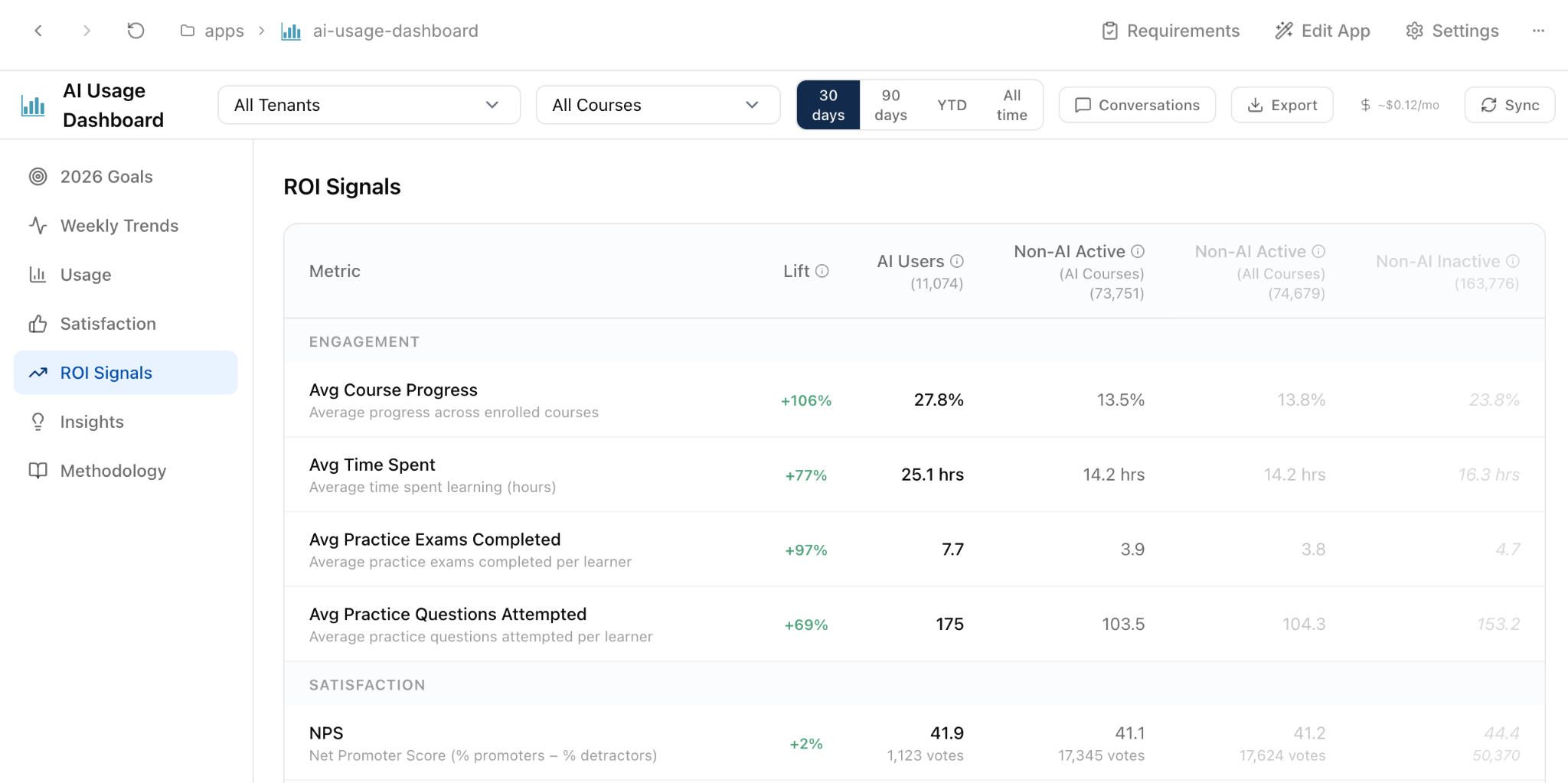Viewport: 1568px width, 783px height.
Task: Select the YTD time range option
Action: coord(952,105)
